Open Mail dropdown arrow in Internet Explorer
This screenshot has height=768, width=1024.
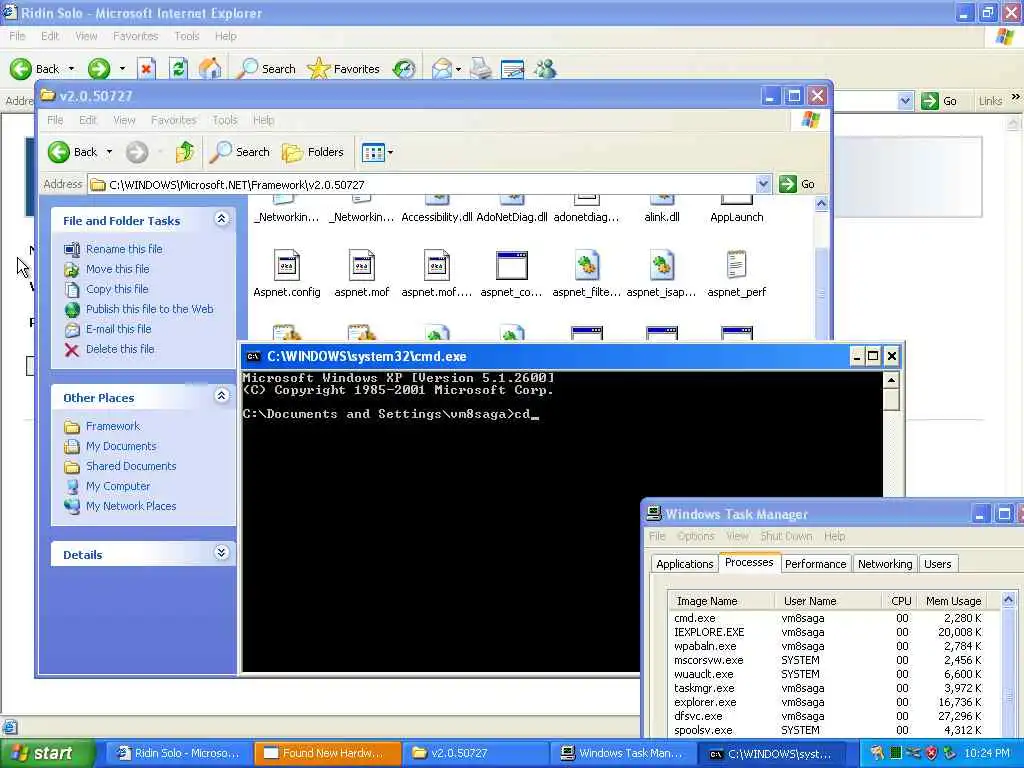(458, 69)
